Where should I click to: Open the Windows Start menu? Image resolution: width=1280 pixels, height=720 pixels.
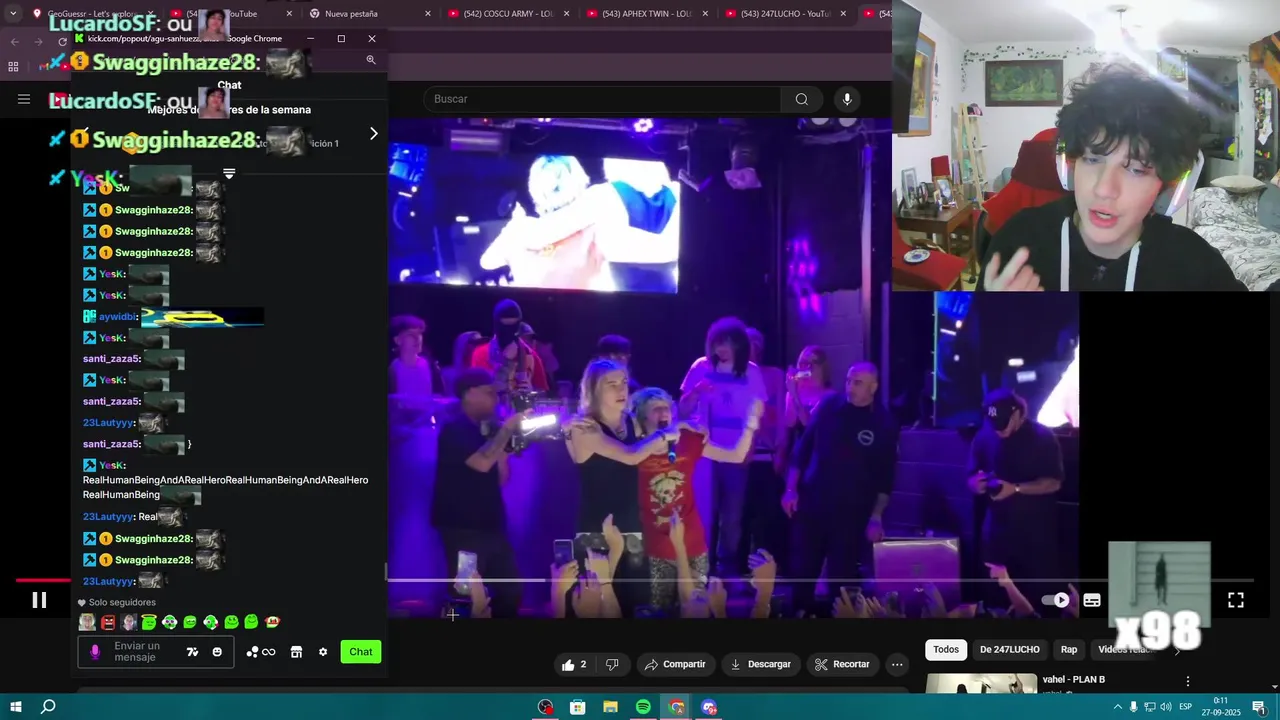point(15,707)
